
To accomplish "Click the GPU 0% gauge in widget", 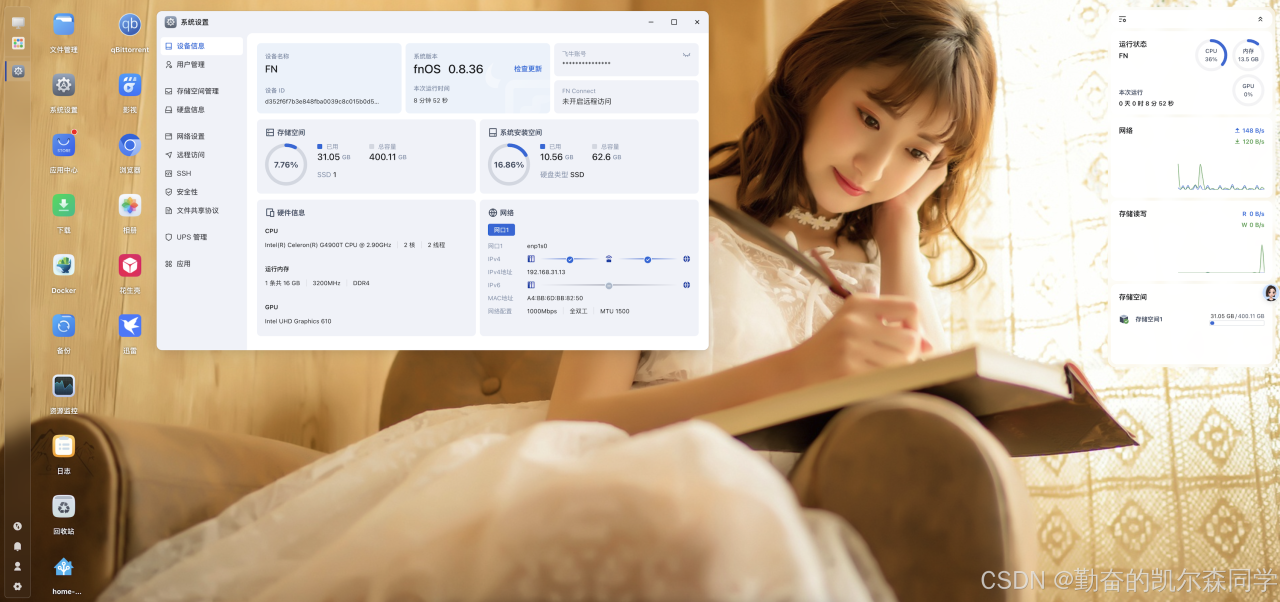I will tap(1248, 90).
